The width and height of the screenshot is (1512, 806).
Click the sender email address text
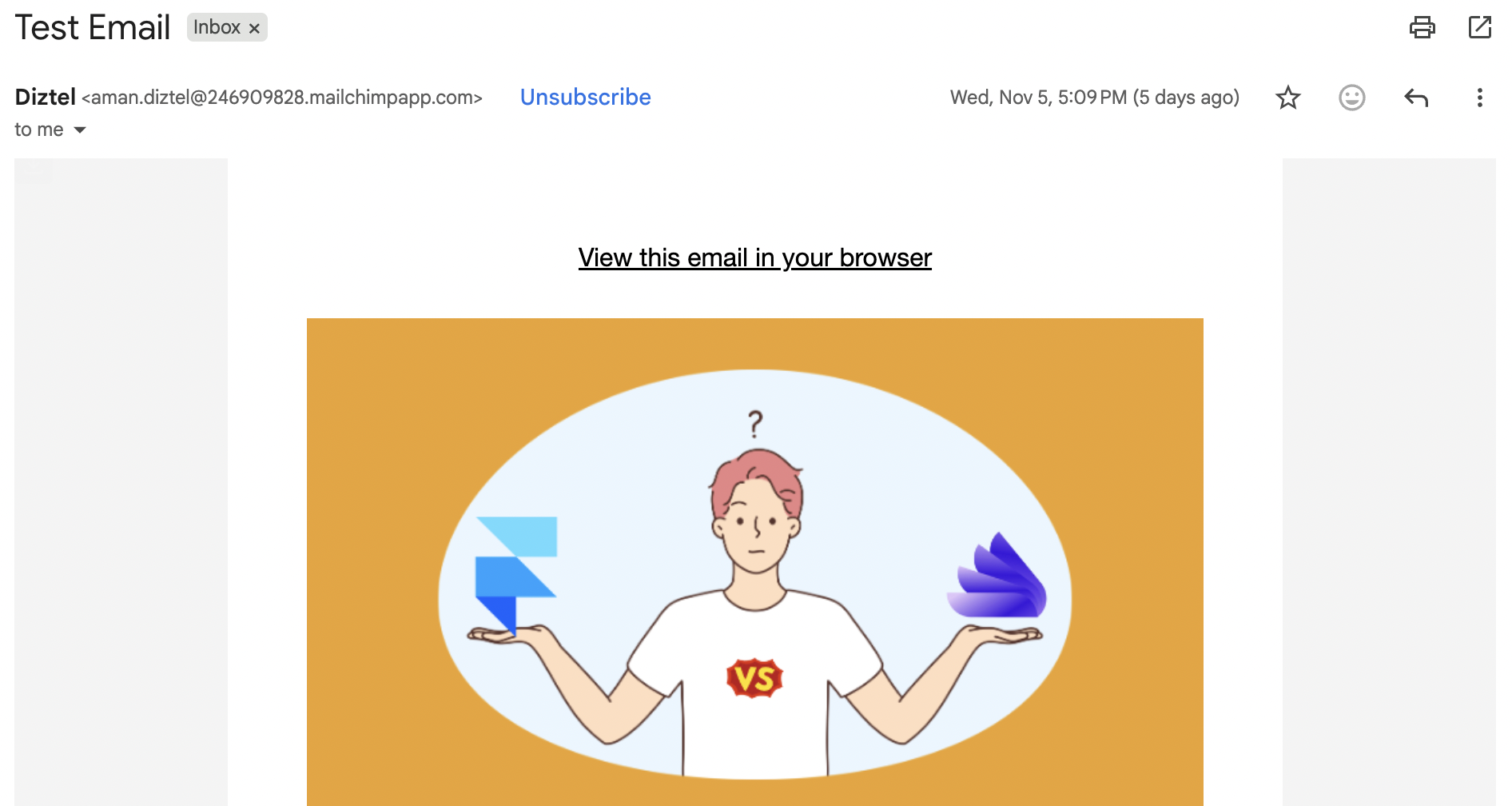click(x=282, y=98)
